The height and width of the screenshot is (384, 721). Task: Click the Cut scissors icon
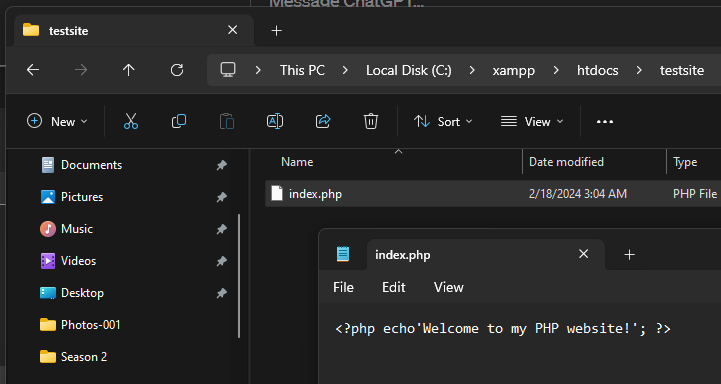tap(131, 121)
